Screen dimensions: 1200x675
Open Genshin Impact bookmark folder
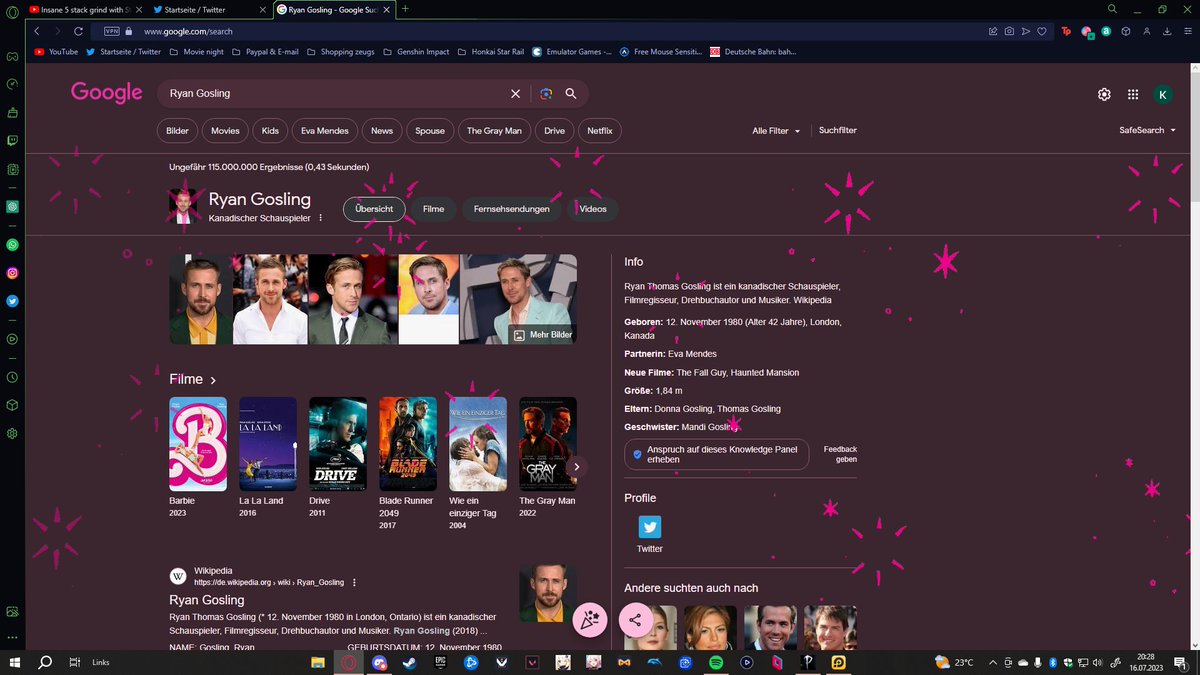418,51
